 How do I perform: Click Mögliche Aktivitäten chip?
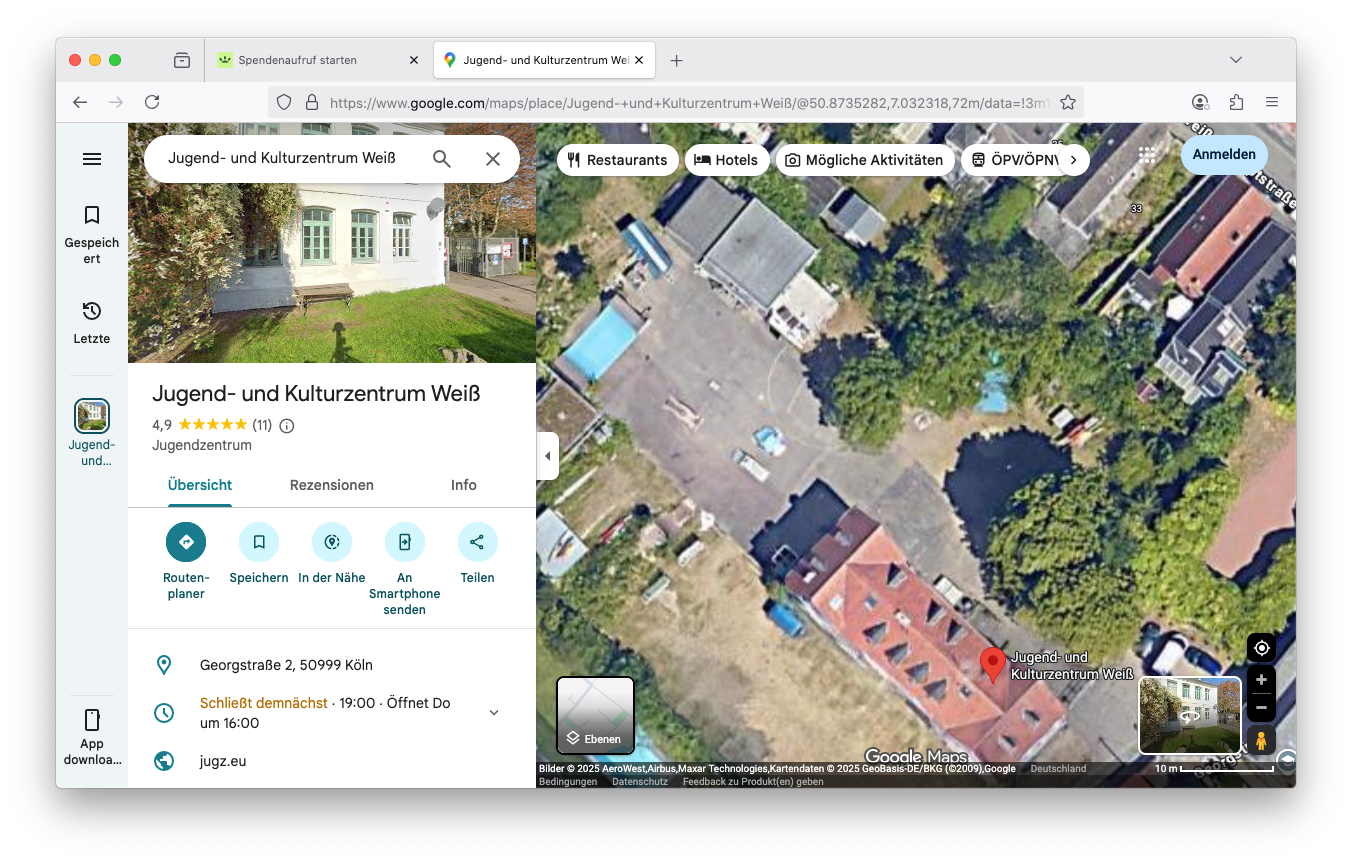tap(864, 160)
